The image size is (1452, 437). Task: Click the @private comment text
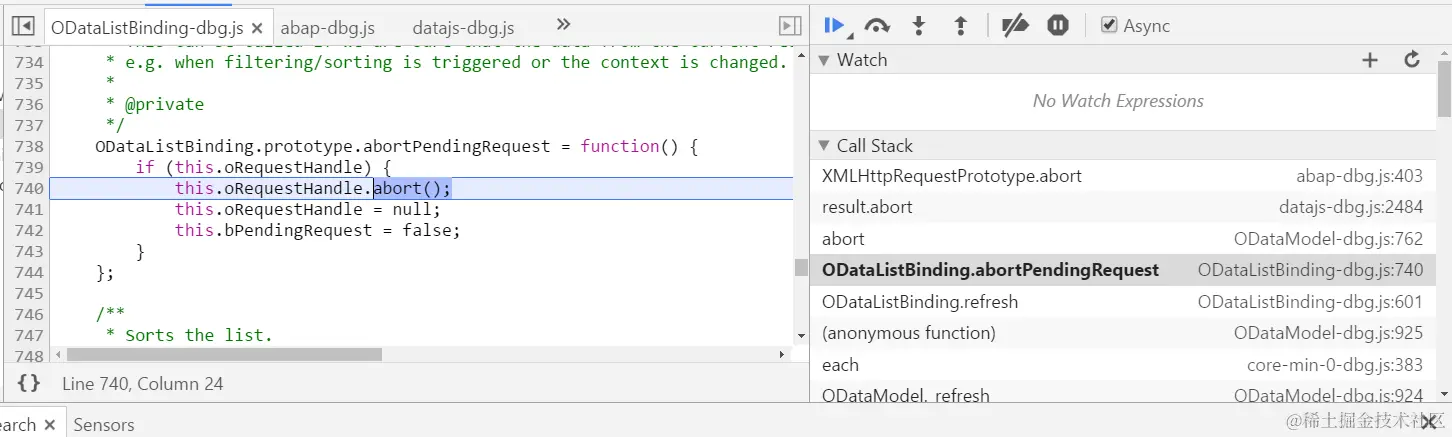coord(164,104)
